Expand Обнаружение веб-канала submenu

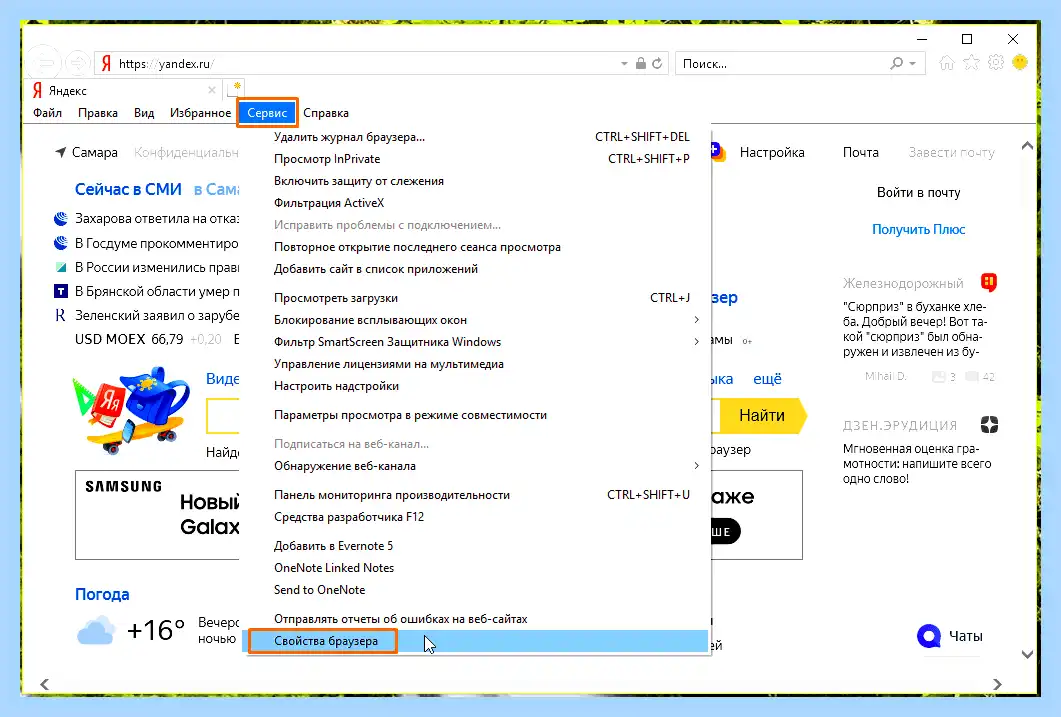coord(696,465)
